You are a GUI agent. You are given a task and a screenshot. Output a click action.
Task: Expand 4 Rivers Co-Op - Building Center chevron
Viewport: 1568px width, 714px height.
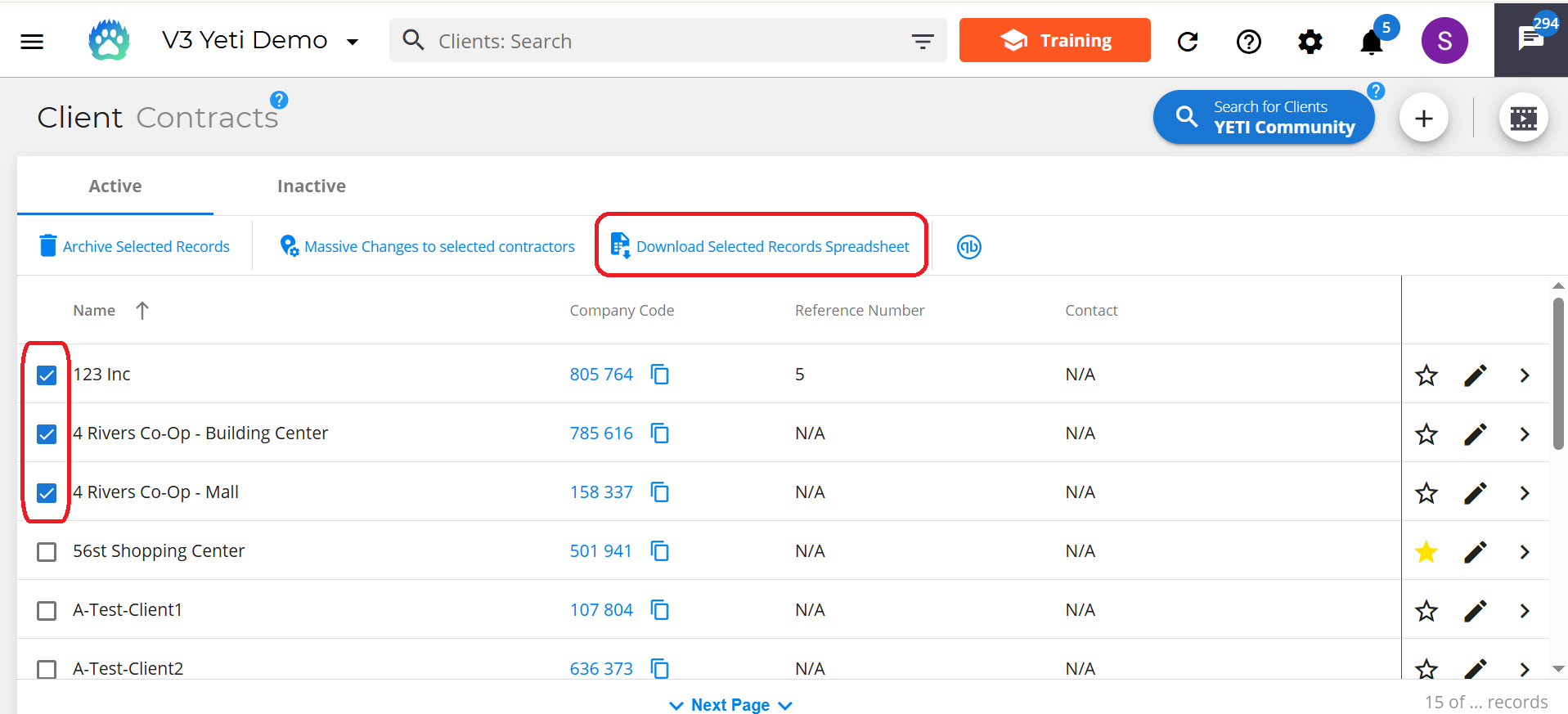[1525, 433]
